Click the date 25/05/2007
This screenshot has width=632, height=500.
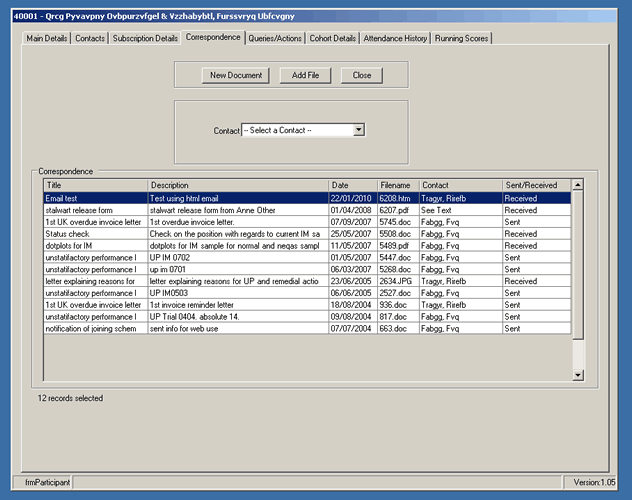pyautogui.click(x=351, y=234)
